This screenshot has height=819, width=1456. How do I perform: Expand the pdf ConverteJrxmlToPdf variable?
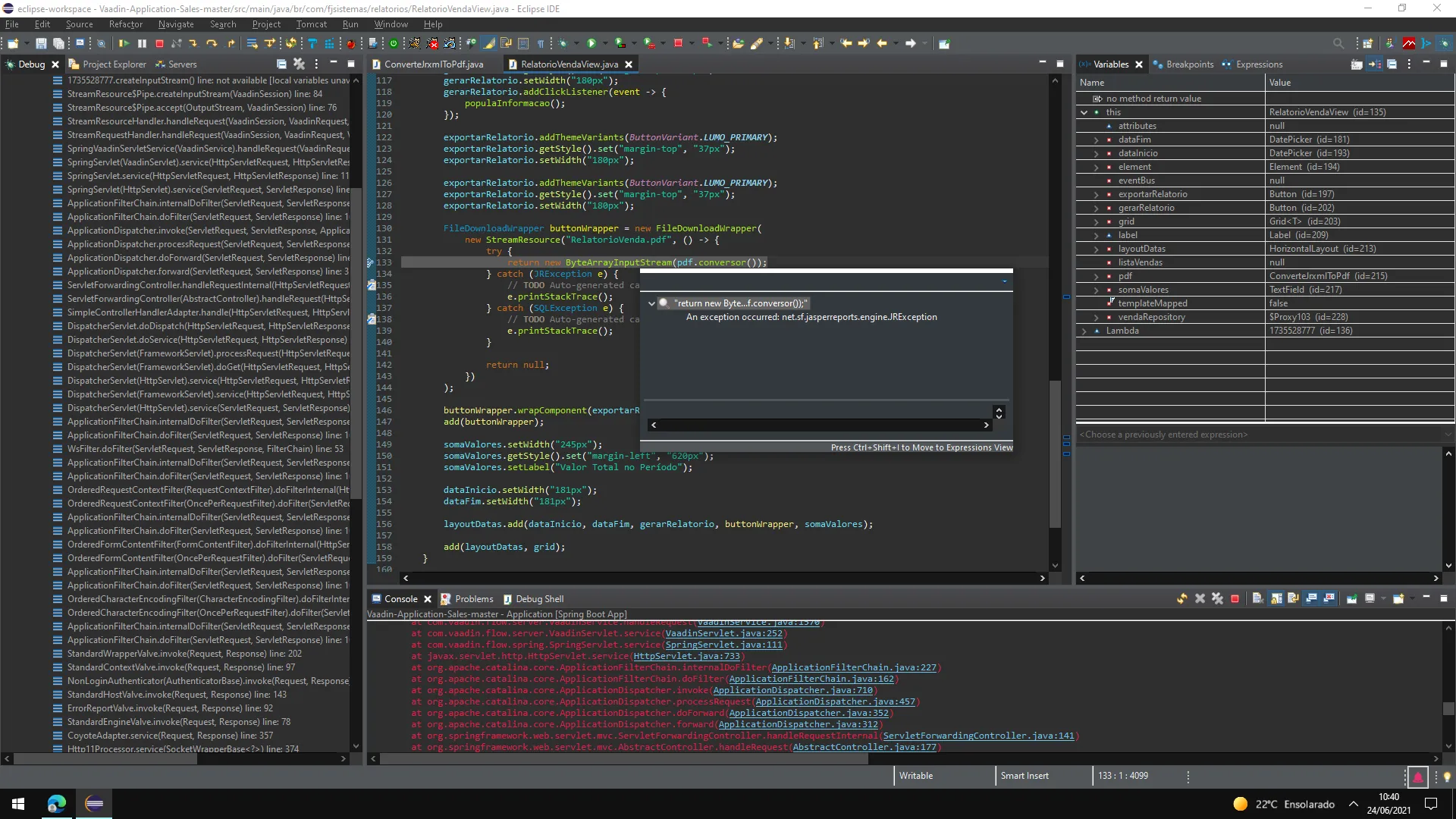[x=1096, y=276]
